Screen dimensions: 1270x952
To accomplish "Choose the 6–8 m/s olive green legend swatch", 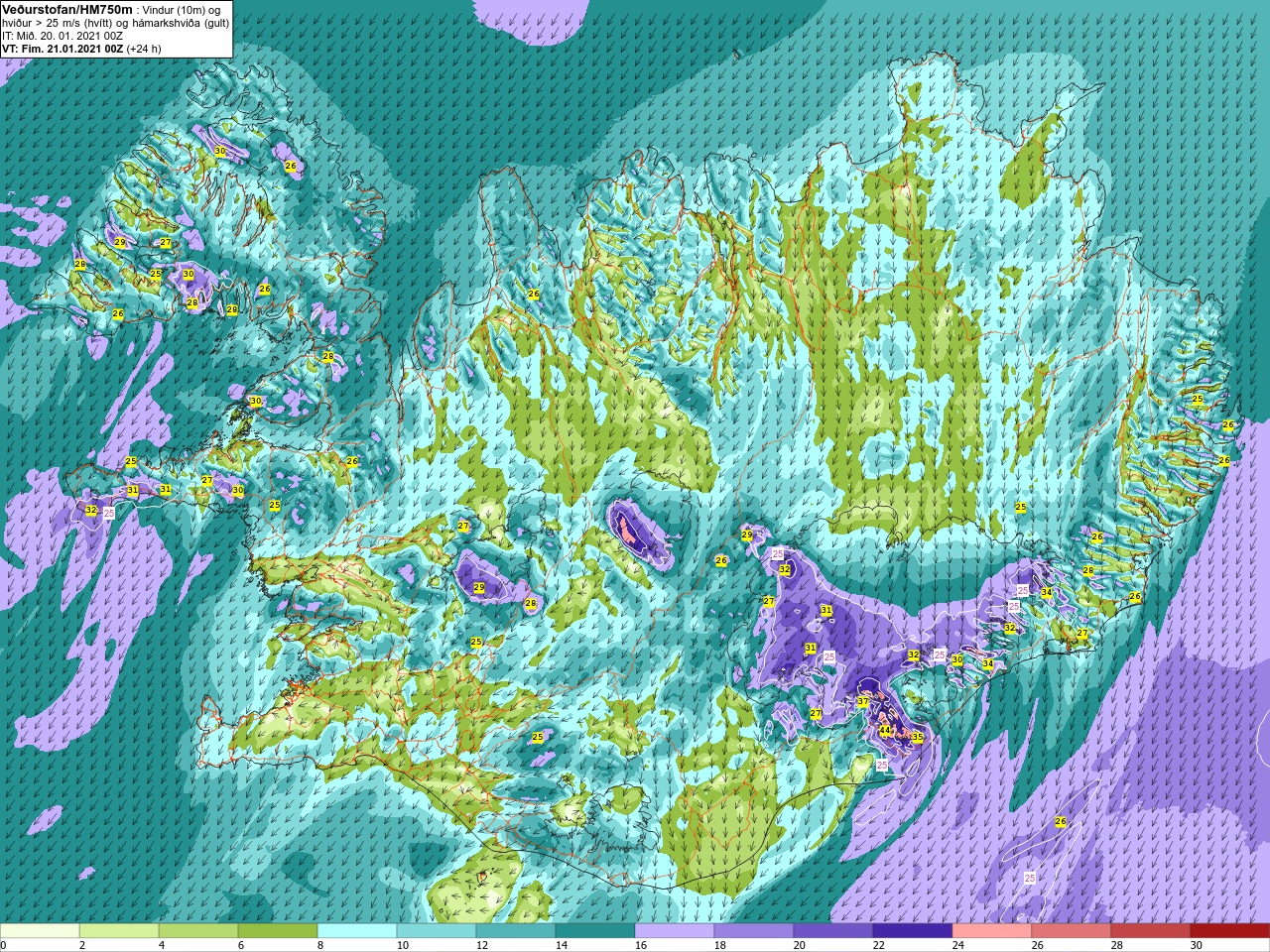I will 278,931.
